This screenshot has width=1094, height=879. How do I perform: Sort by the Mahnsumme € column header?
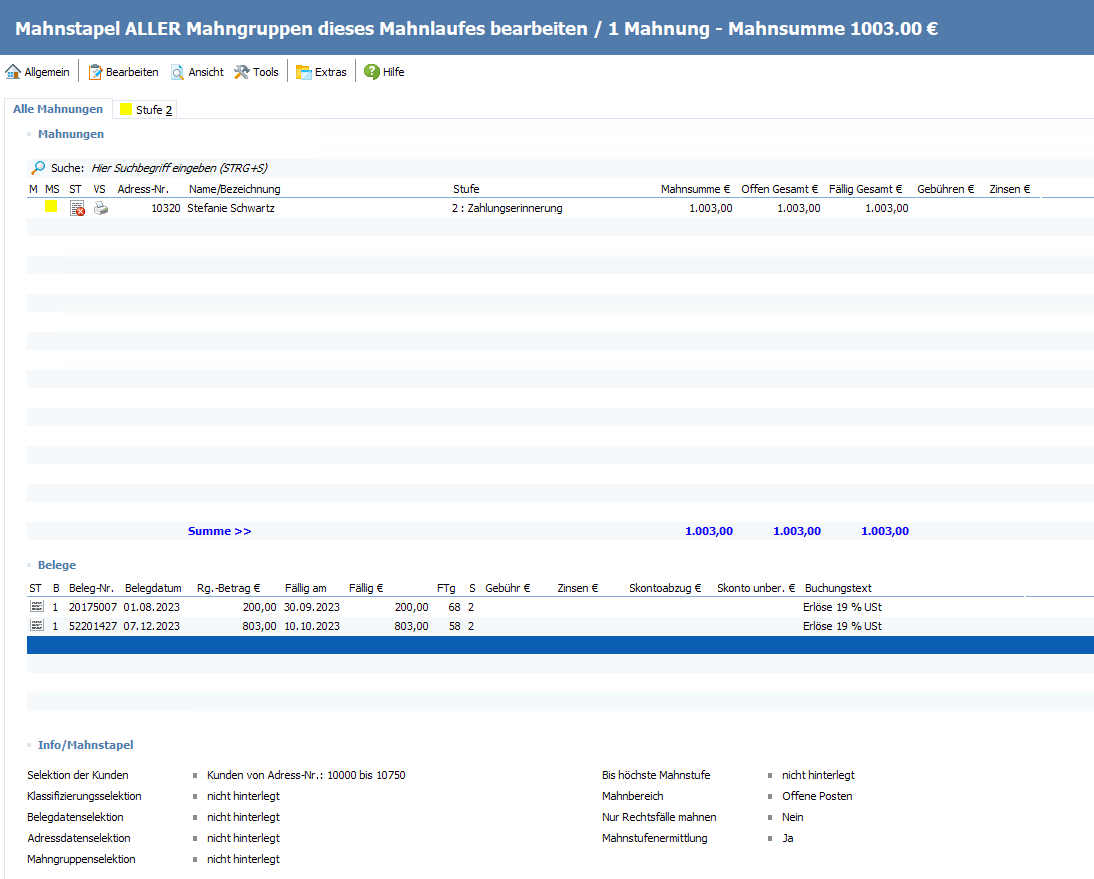click(695, 189)
